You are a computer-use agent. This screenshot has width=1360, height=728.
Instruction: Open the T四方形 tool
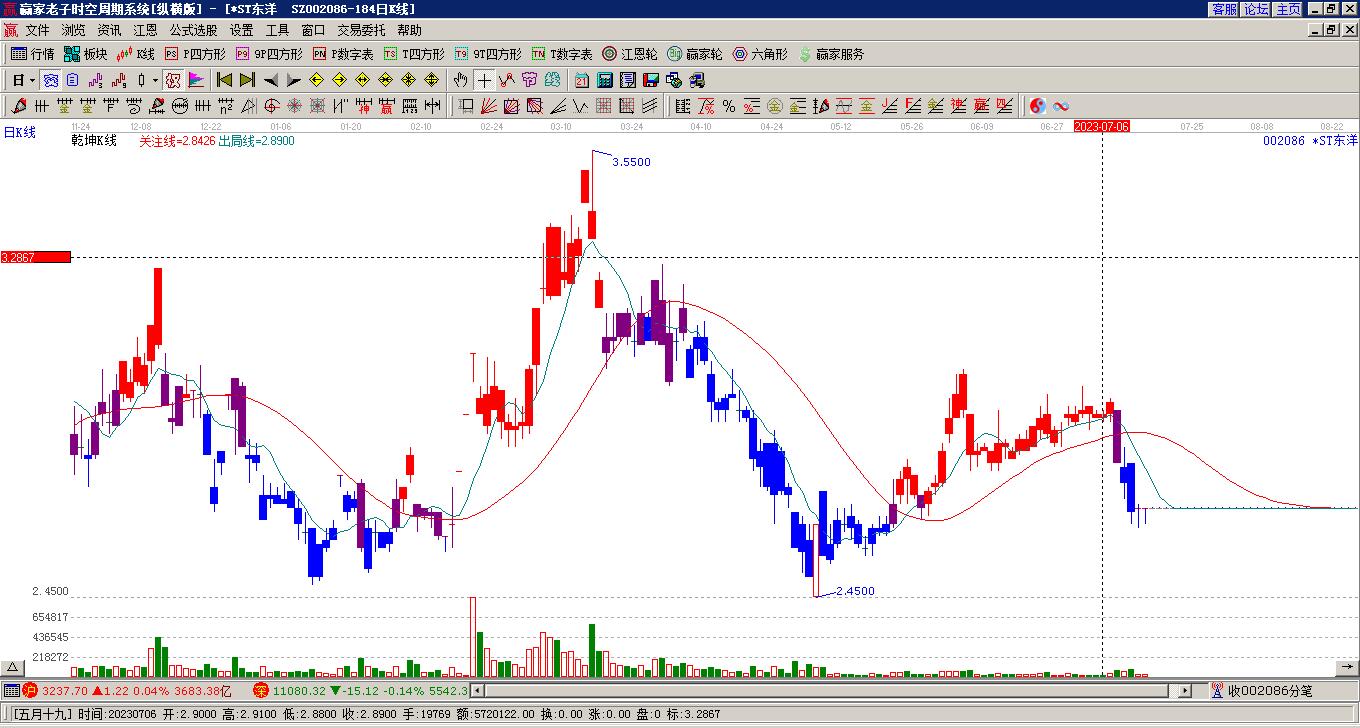coord(414,54)
